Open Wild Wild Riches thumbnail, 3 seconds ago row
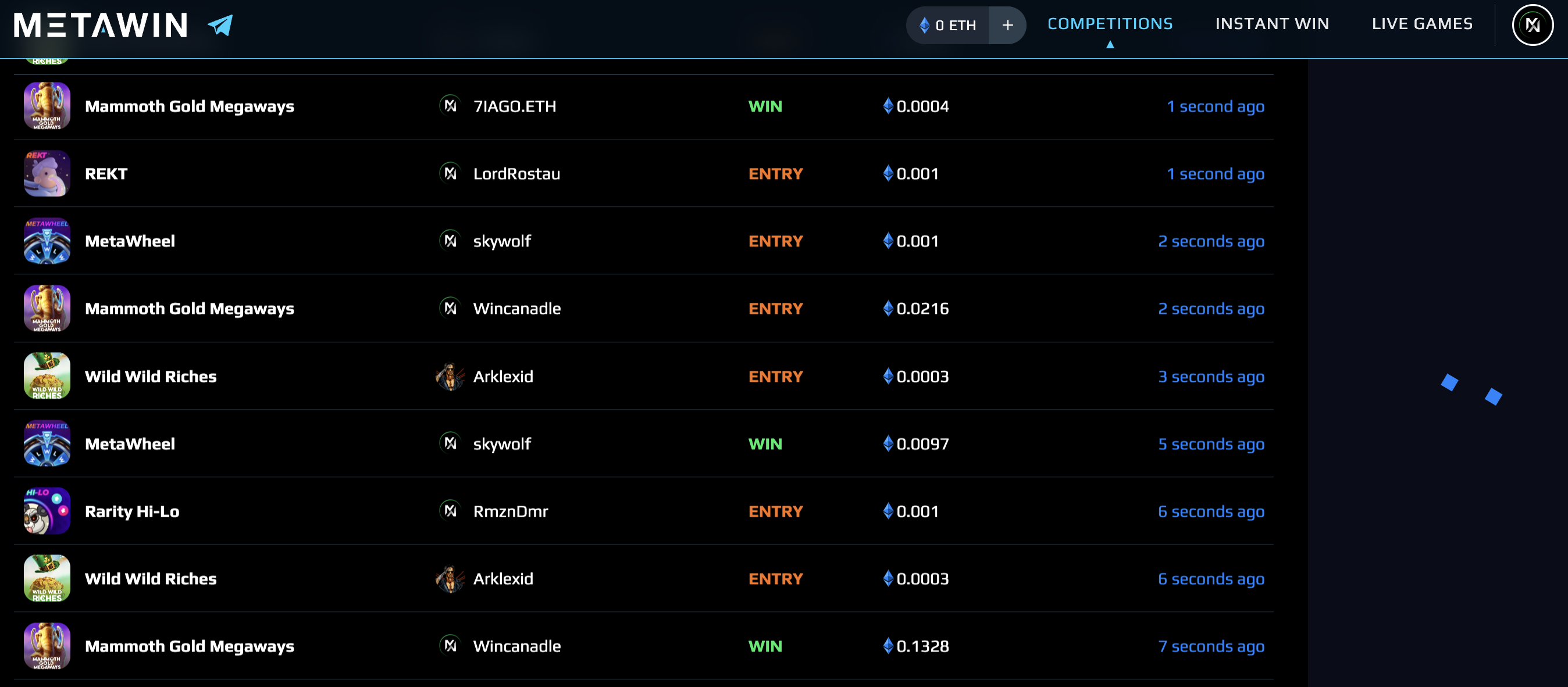Viewport: 1568px width, 687px height. [47, 376]
